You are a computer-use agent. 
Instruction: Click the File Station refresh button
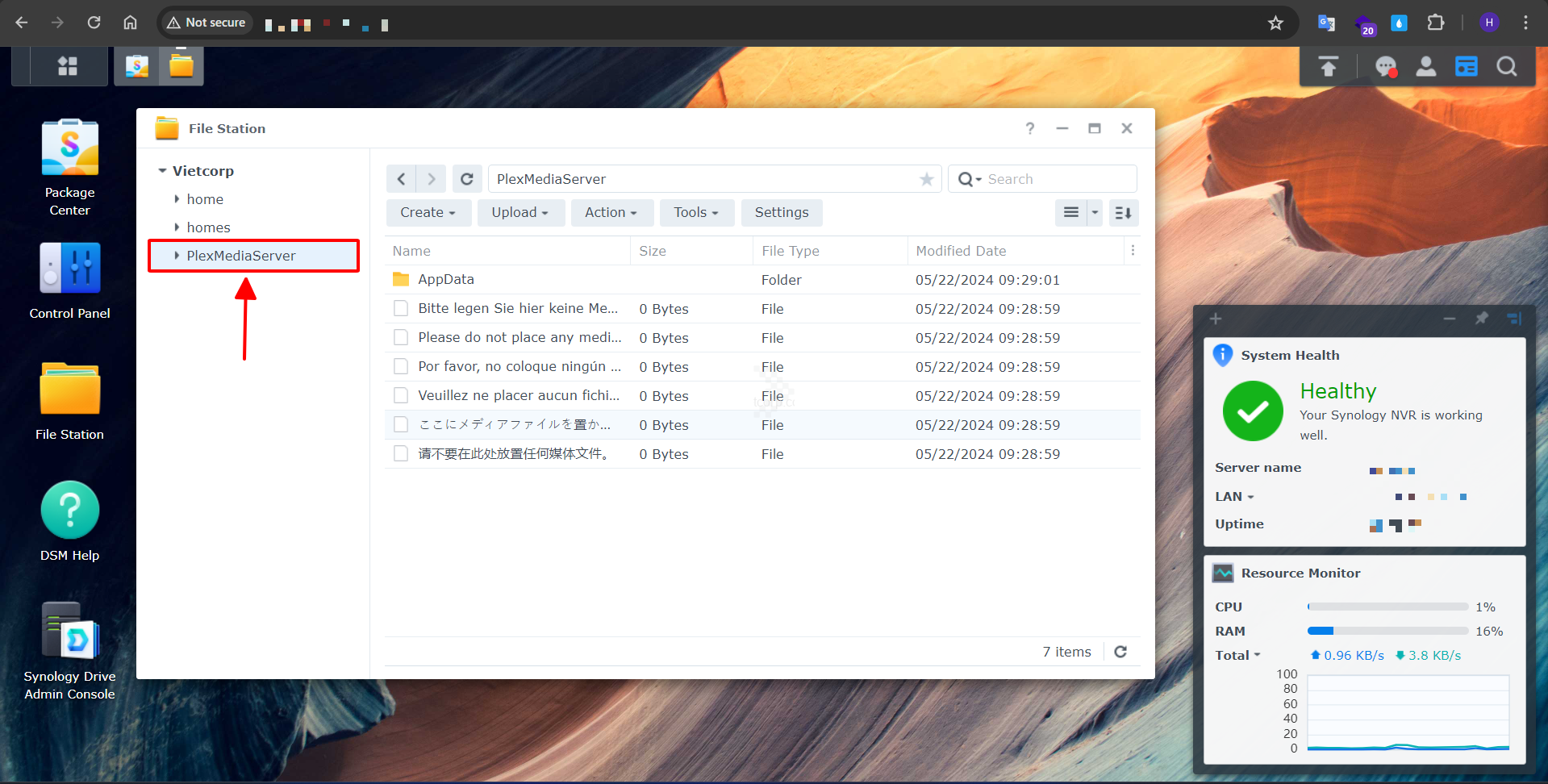click(466, 179)
